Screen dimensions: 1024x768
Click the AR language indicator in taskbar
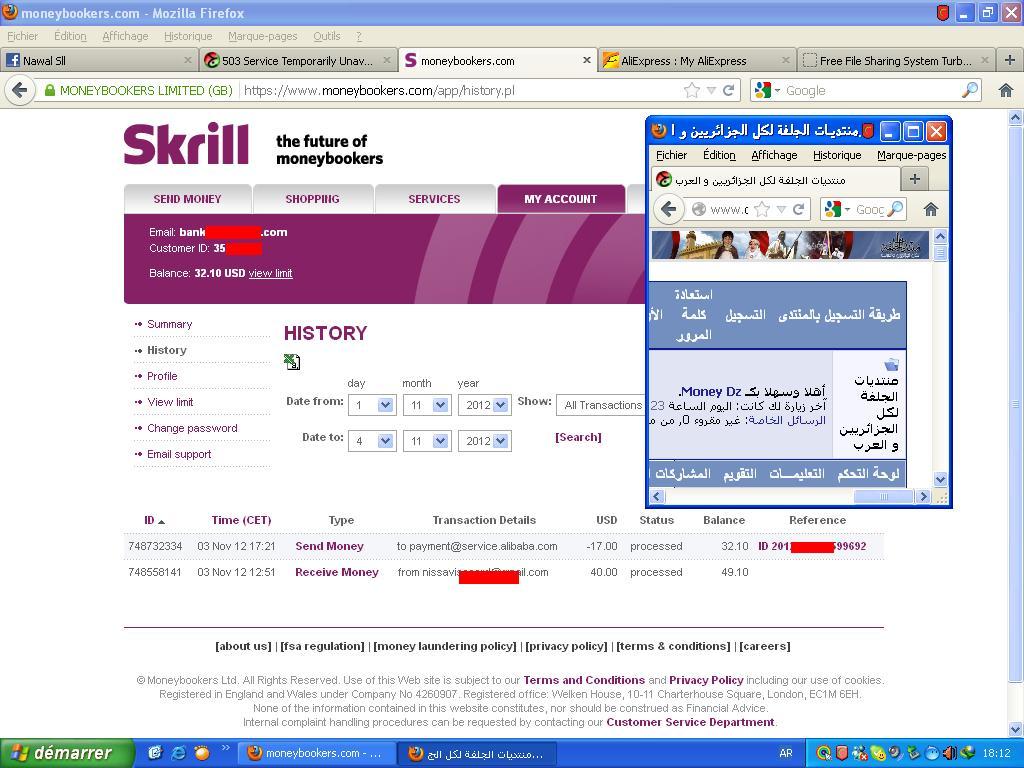pos(786,753)
